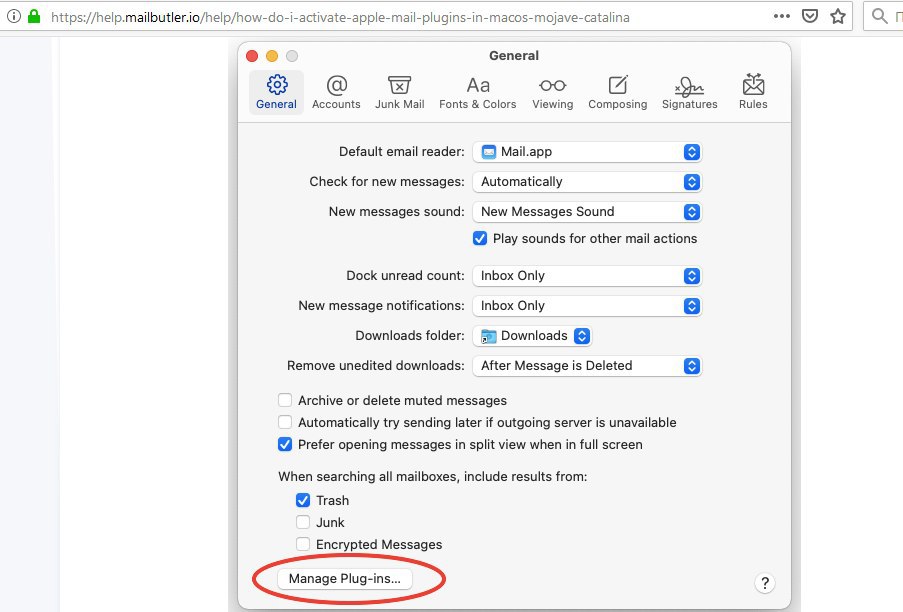Click the green padlock security icon

(34, 16)
